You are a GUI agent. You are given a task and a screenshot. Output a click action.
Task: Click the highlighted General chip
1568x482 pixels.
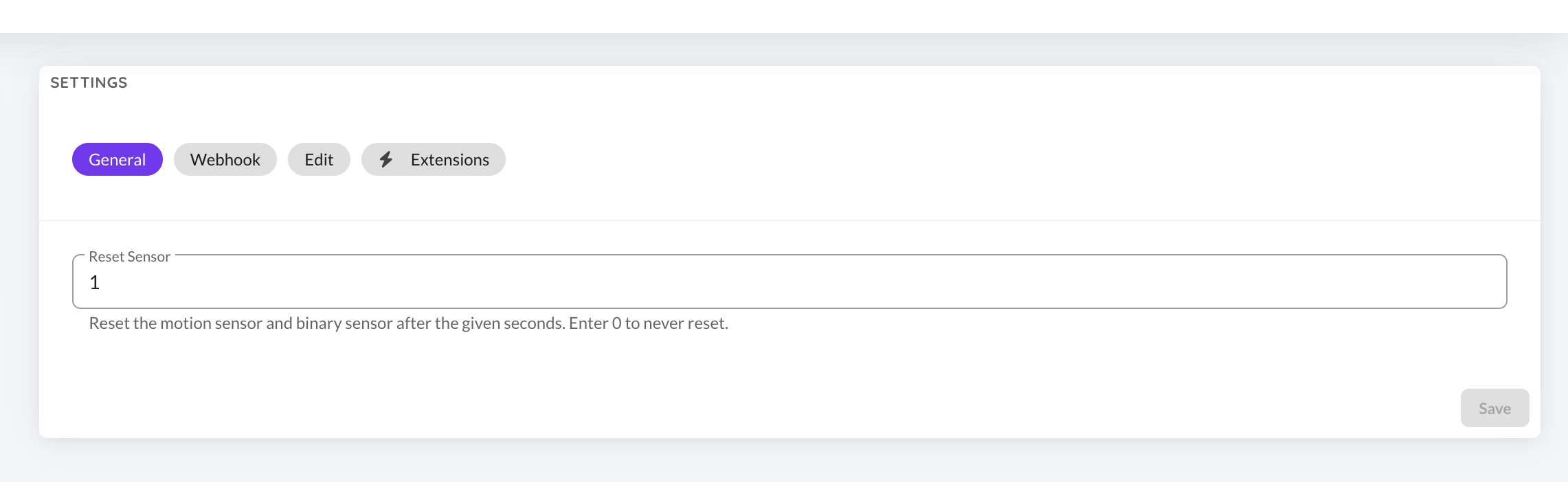[x=117, y=159]
